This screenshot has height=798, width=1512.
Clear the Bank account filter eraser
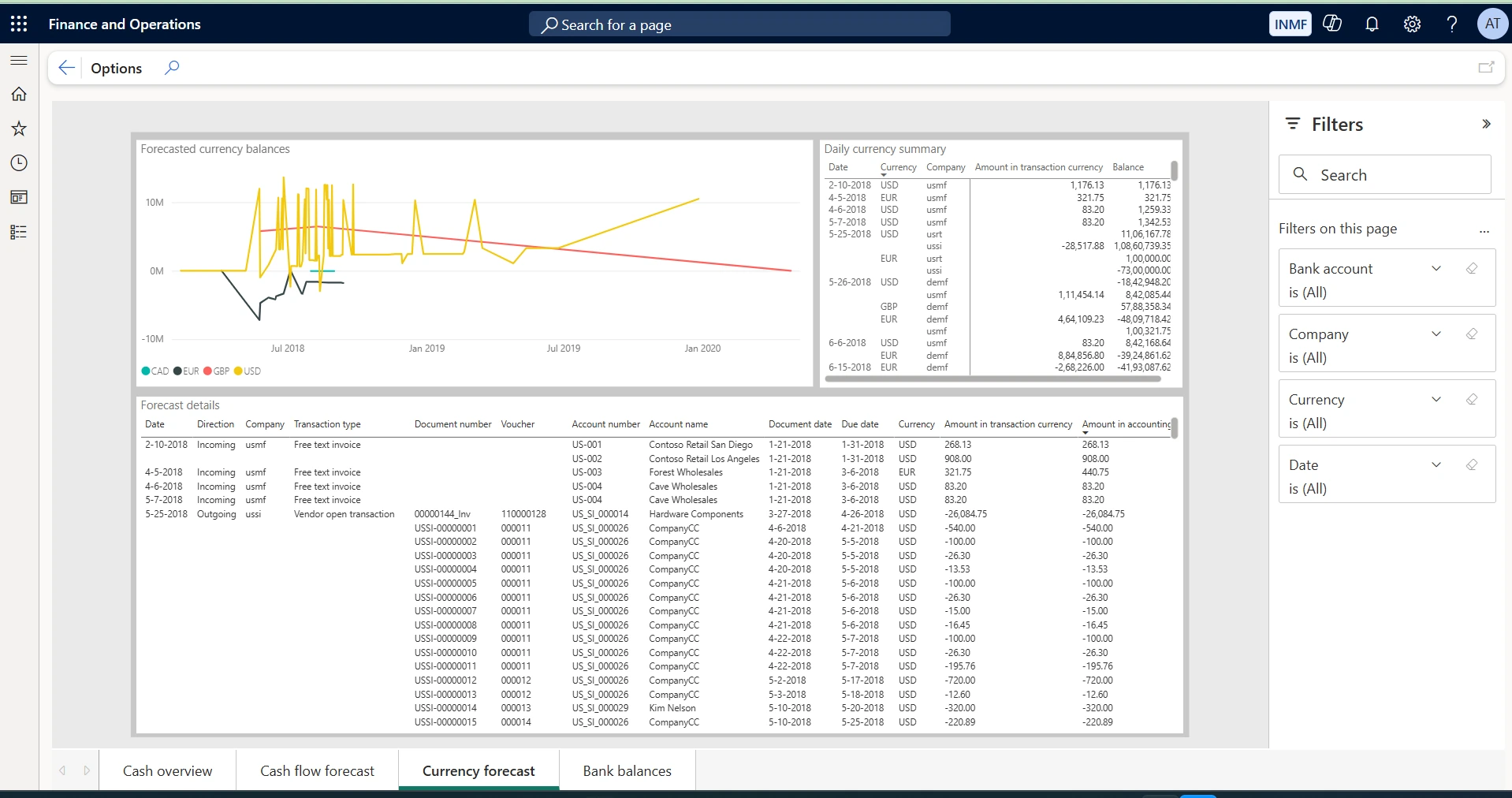[1471, 269]
